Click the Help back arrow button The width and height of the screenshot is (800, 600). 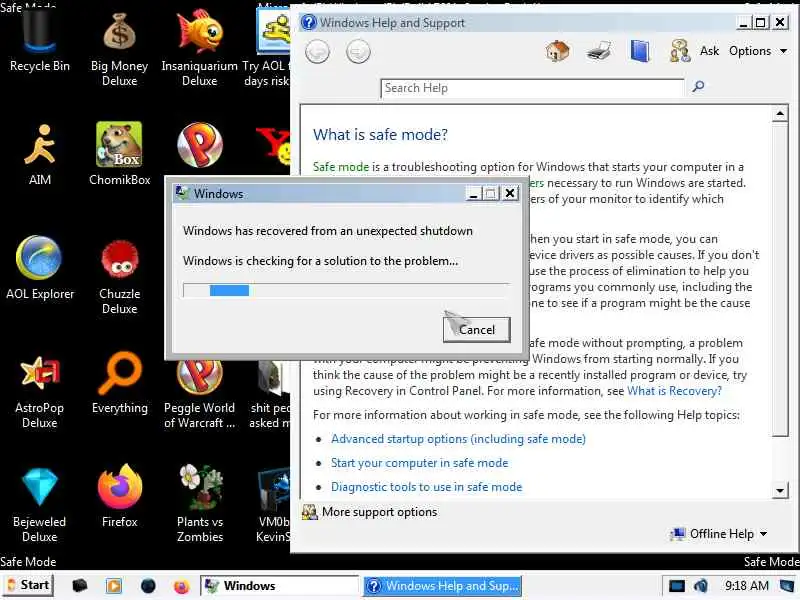pos(317,52)
